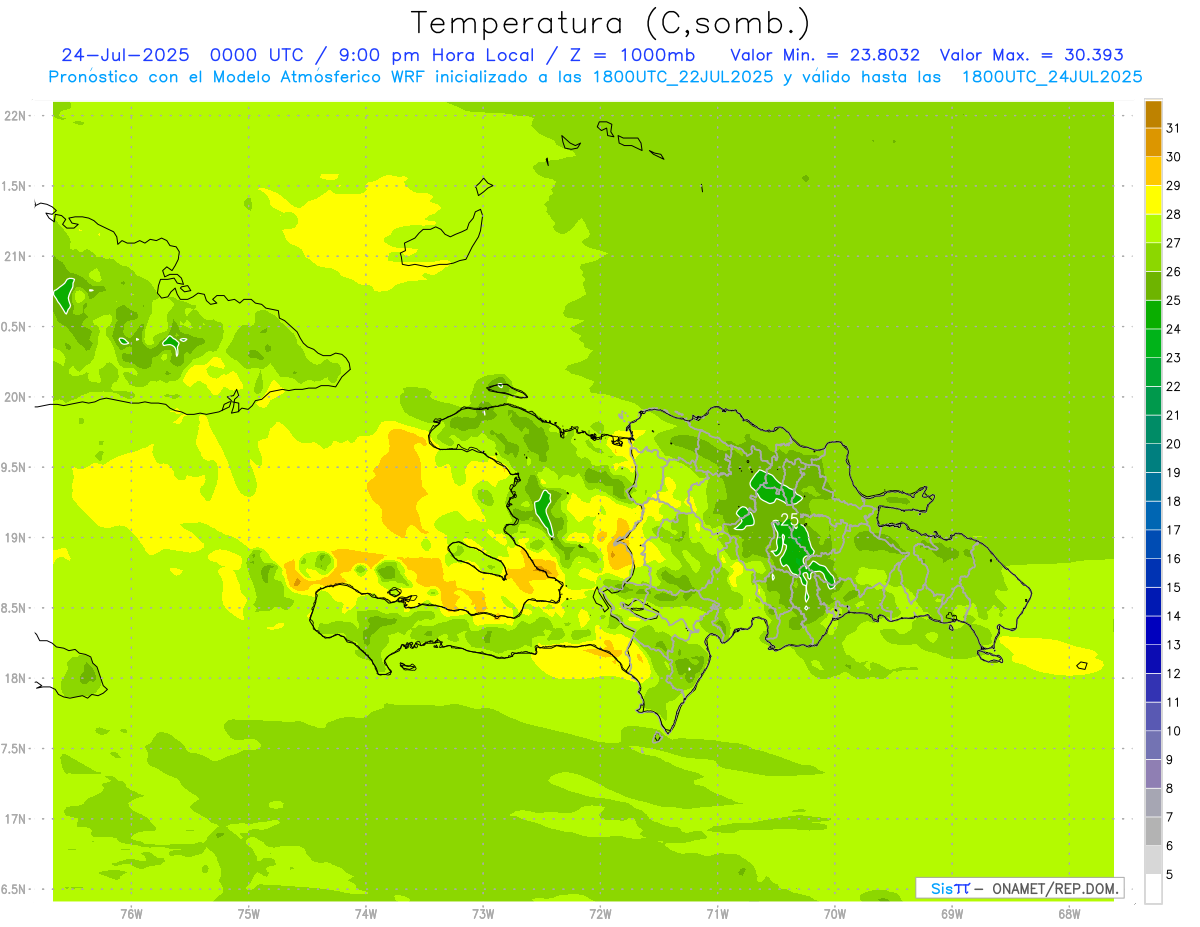Image resolution: width=1200 pixels, height=927 pixels.
Task: Click the '71W' longitude label
Action: (x=717, y=914)
